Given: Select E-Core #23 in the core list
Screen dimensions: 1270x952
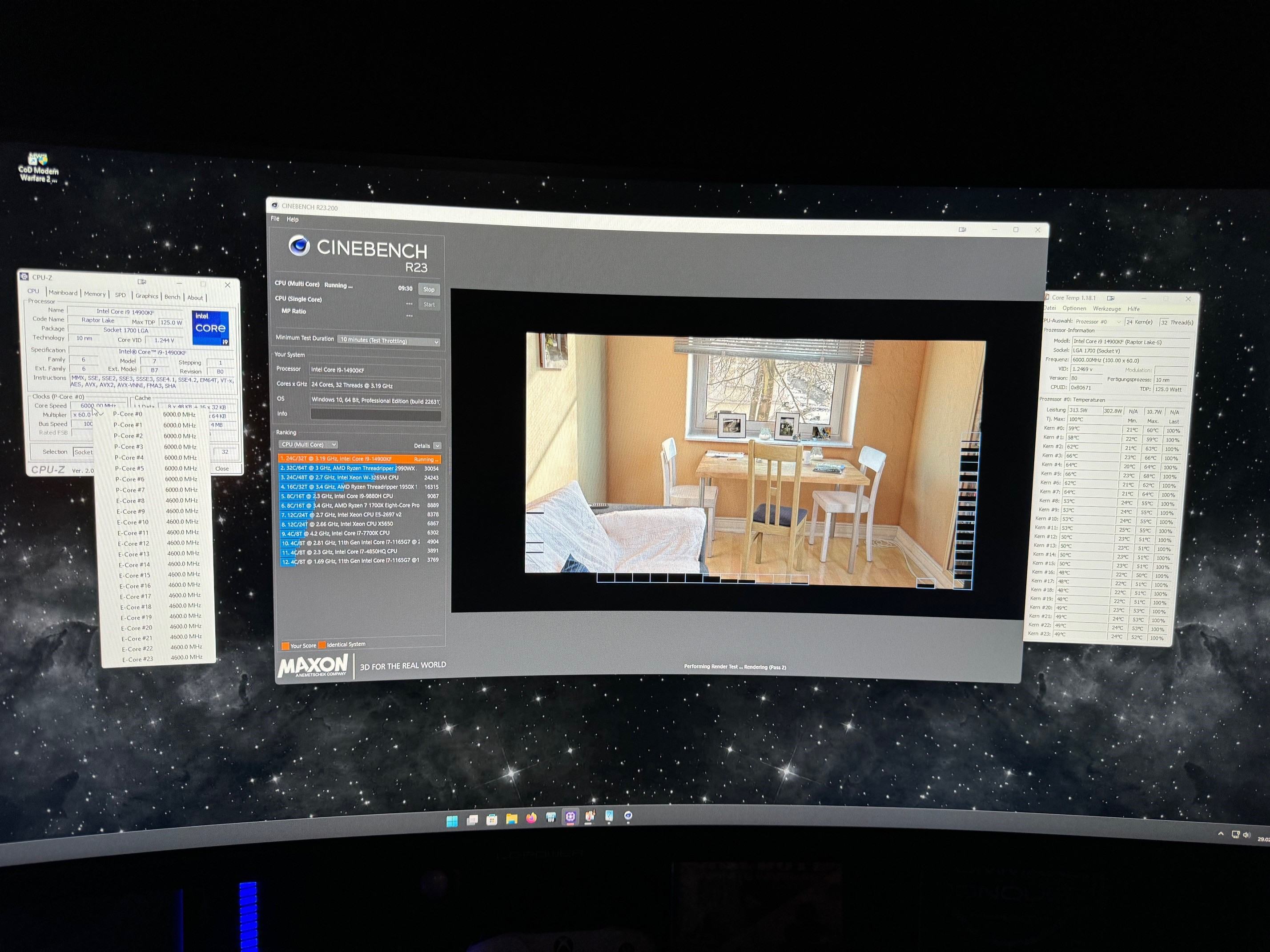Looking at the screenshot, I should point(162,659).
